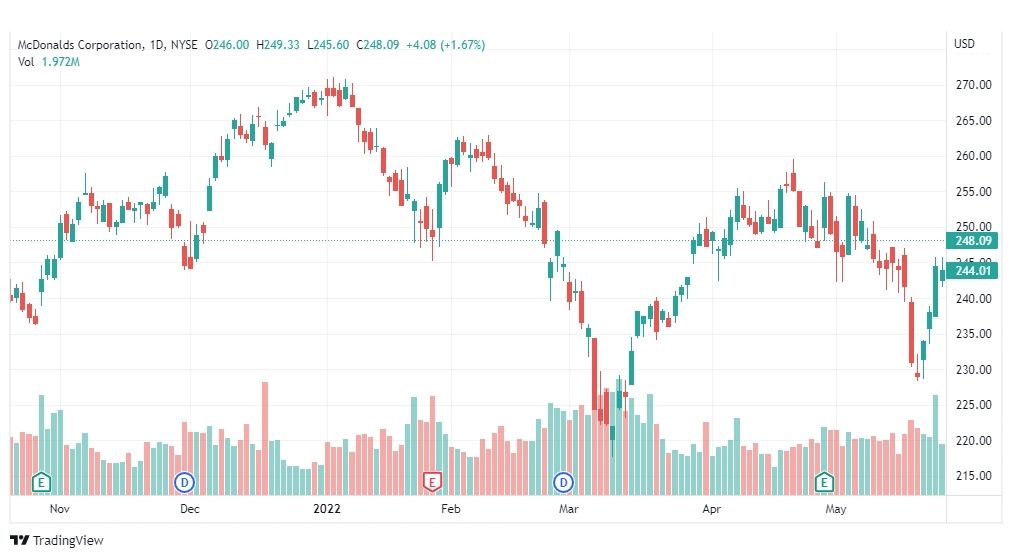Click the Apr label on time axis
The height and width of the screenshot is (558, 1012).
tap(711, 509)
